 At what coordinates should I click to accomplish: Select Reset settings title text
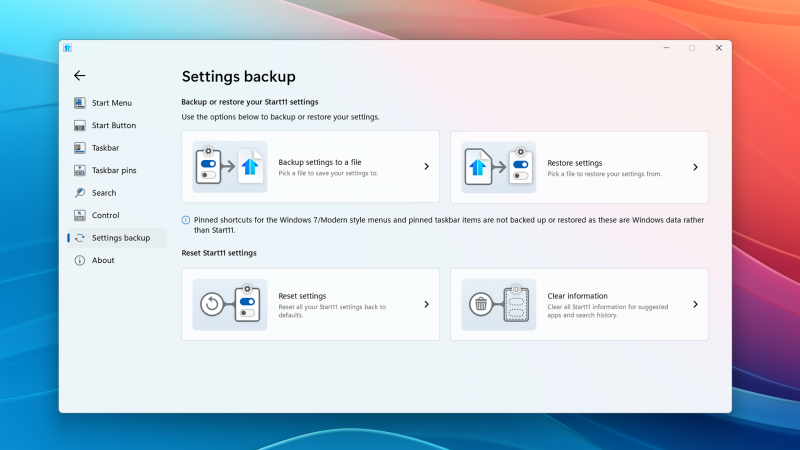[x=302, y=296]
